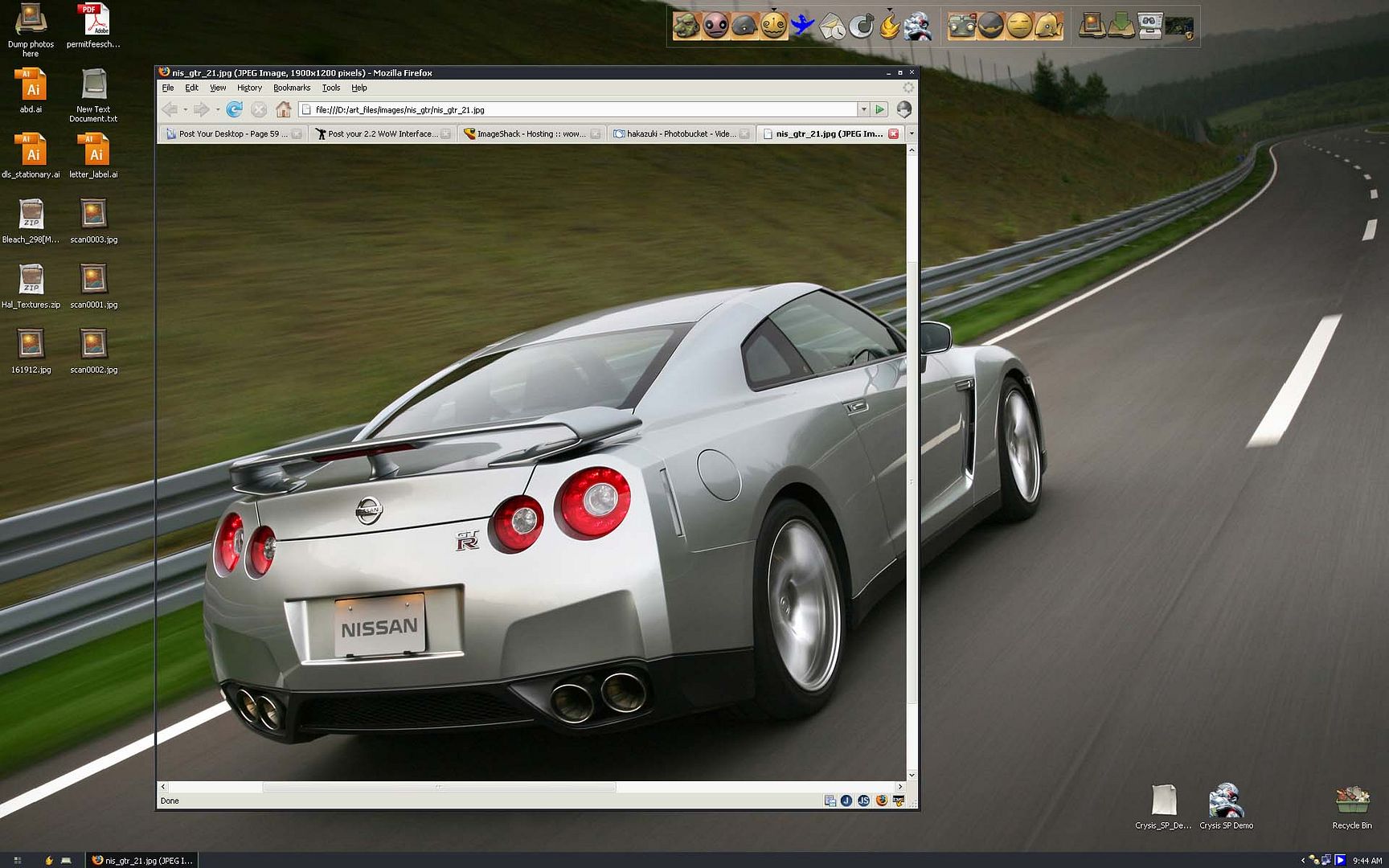Open Forward history dropdown arrow

217,109
